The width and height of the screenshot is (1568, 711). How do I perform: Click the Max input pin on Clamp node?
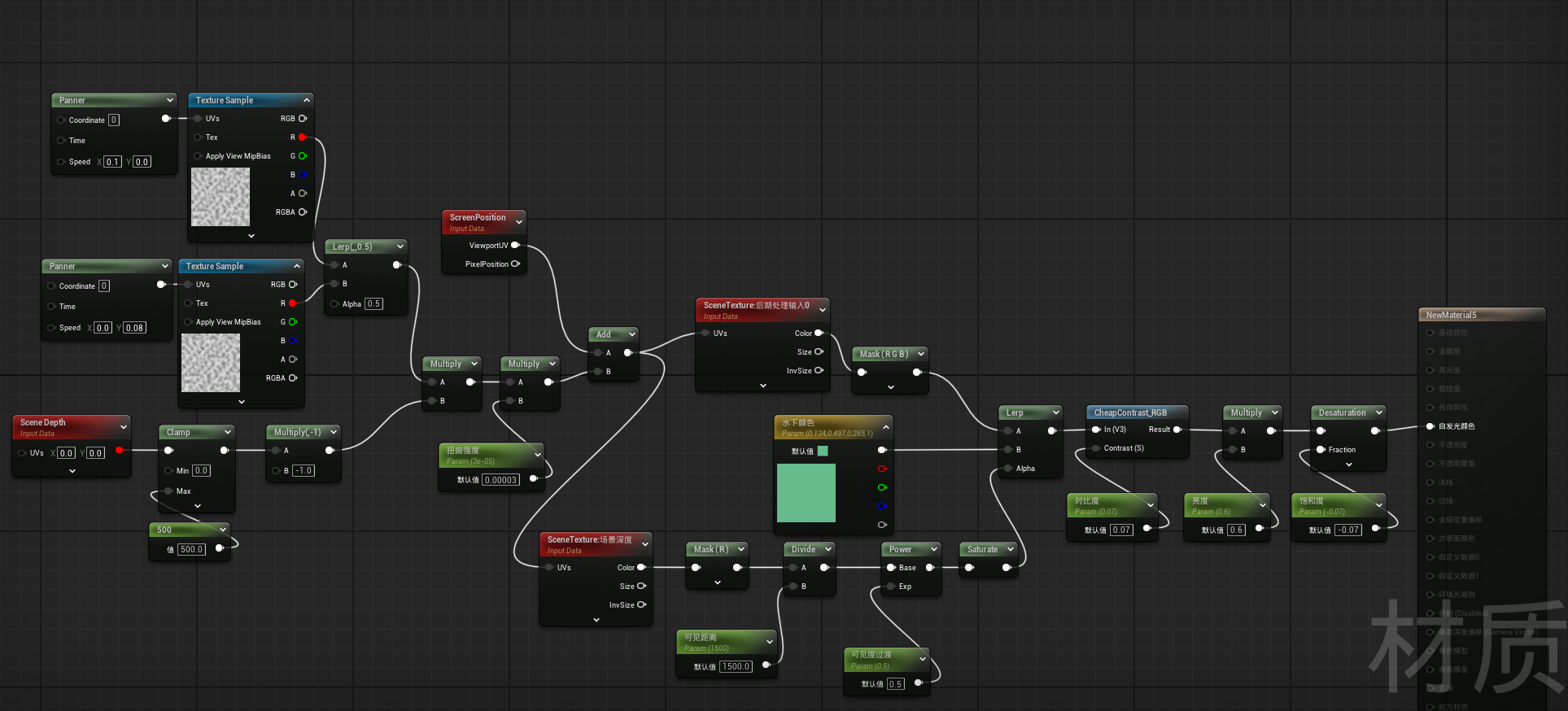[168, 491]
